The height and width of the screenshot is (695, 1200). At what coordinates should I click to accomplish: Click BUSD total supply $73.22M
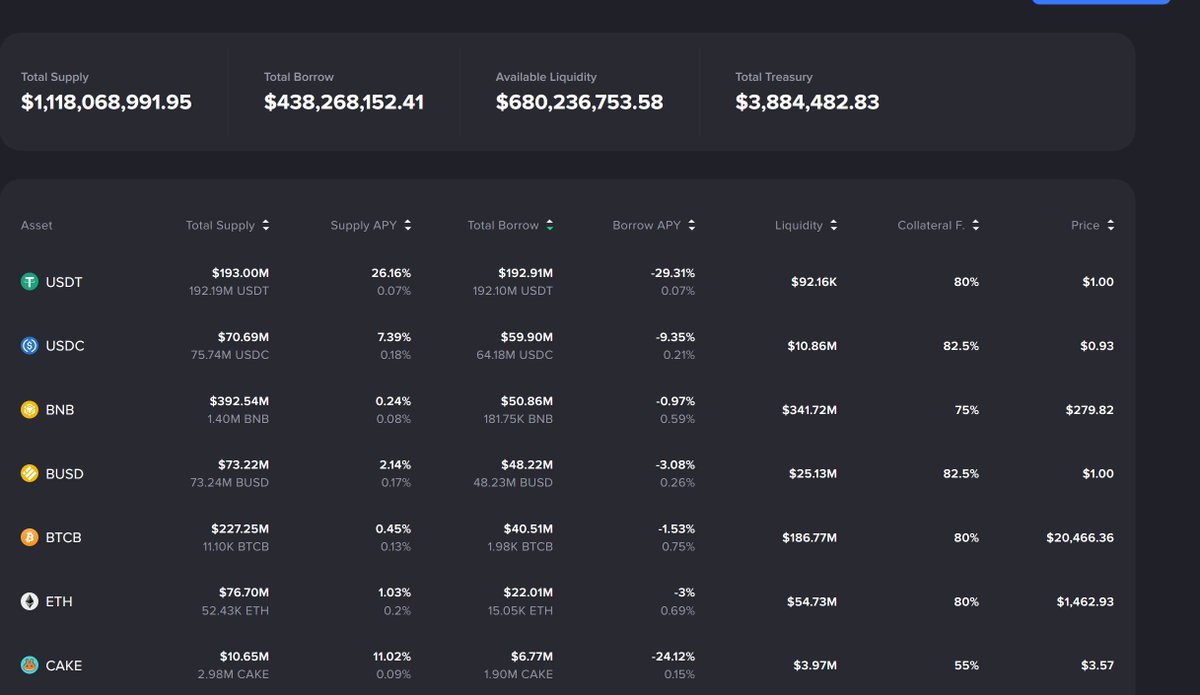coord(243,465)
